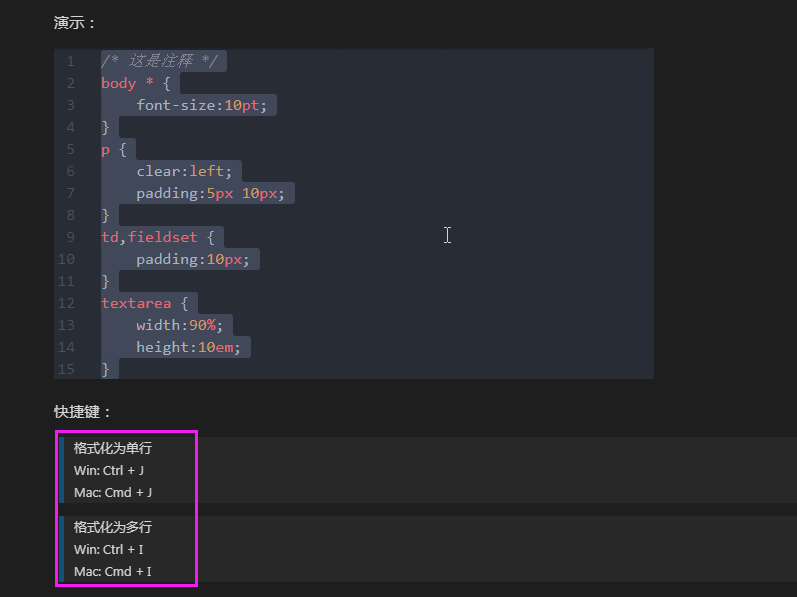Click line number 9 in gutter
The height and width of the screenshot is (597, 797).
[x=70, y=237]
